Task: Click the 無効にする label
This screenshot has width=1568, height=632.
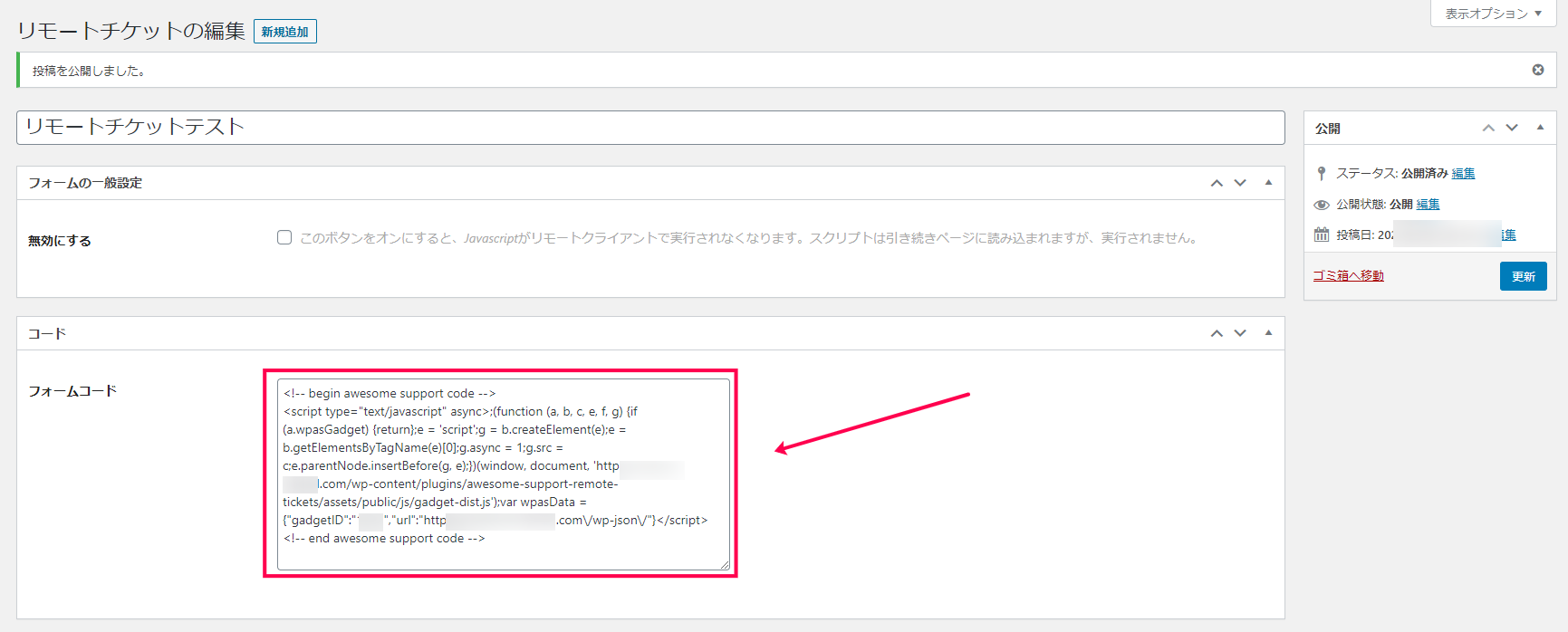Action: (60, 241)
